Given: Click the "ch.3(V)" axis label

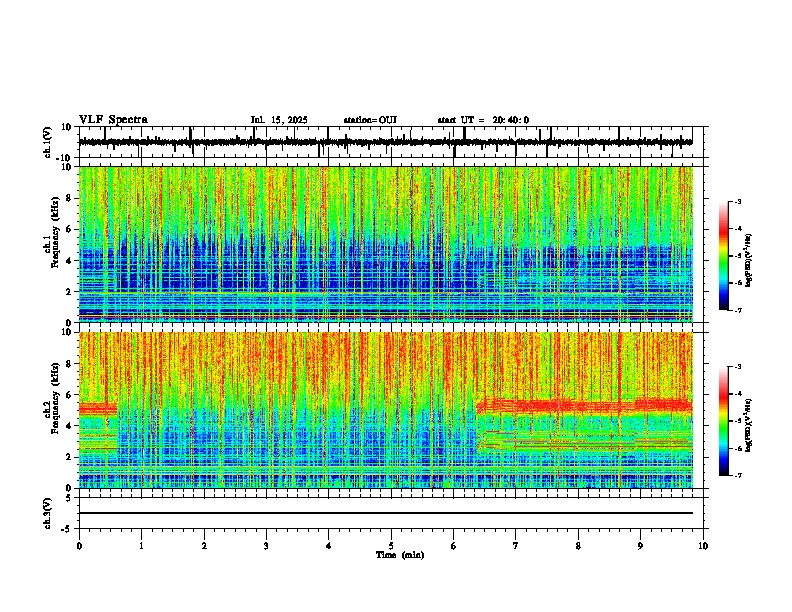Looking at the screenshot, I should 49,514.
